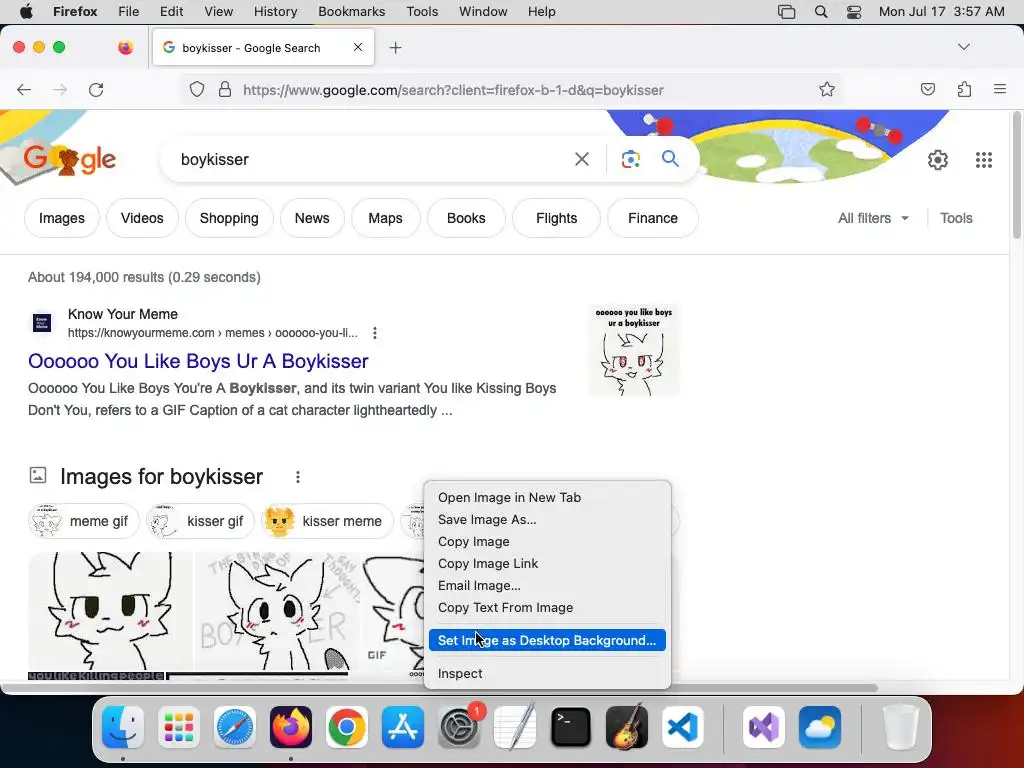Launch Google Chrome from the dock

347,727
